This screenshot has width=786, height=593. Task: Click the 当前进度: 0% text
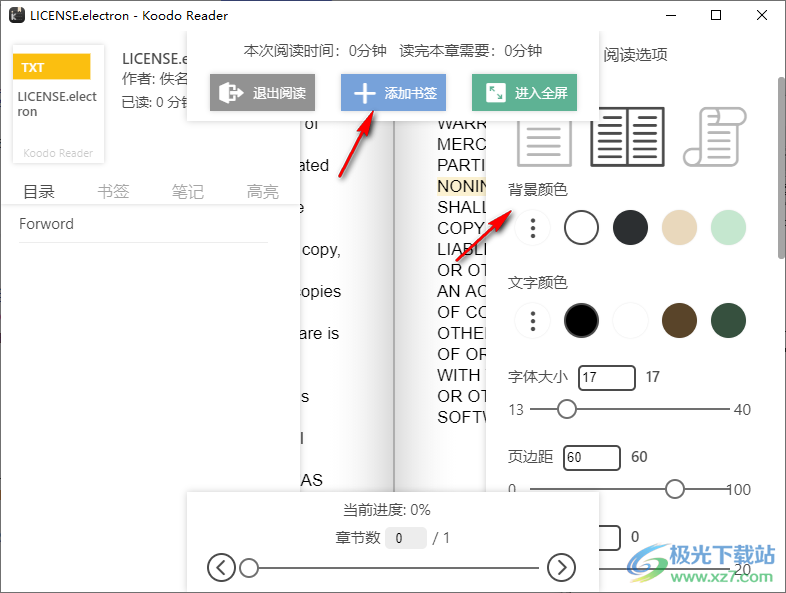point(386,510)
